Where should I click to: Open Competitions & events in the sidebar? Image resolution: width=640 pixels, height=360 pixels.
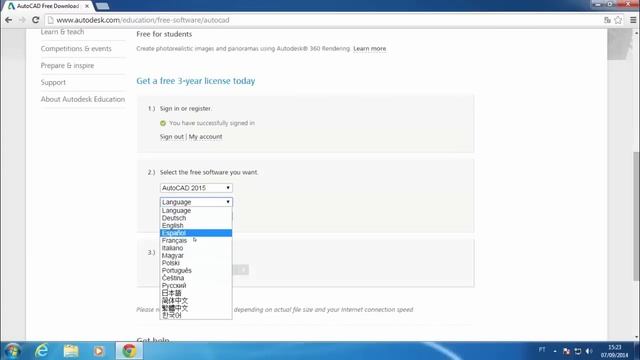click(x=76, y=49)
